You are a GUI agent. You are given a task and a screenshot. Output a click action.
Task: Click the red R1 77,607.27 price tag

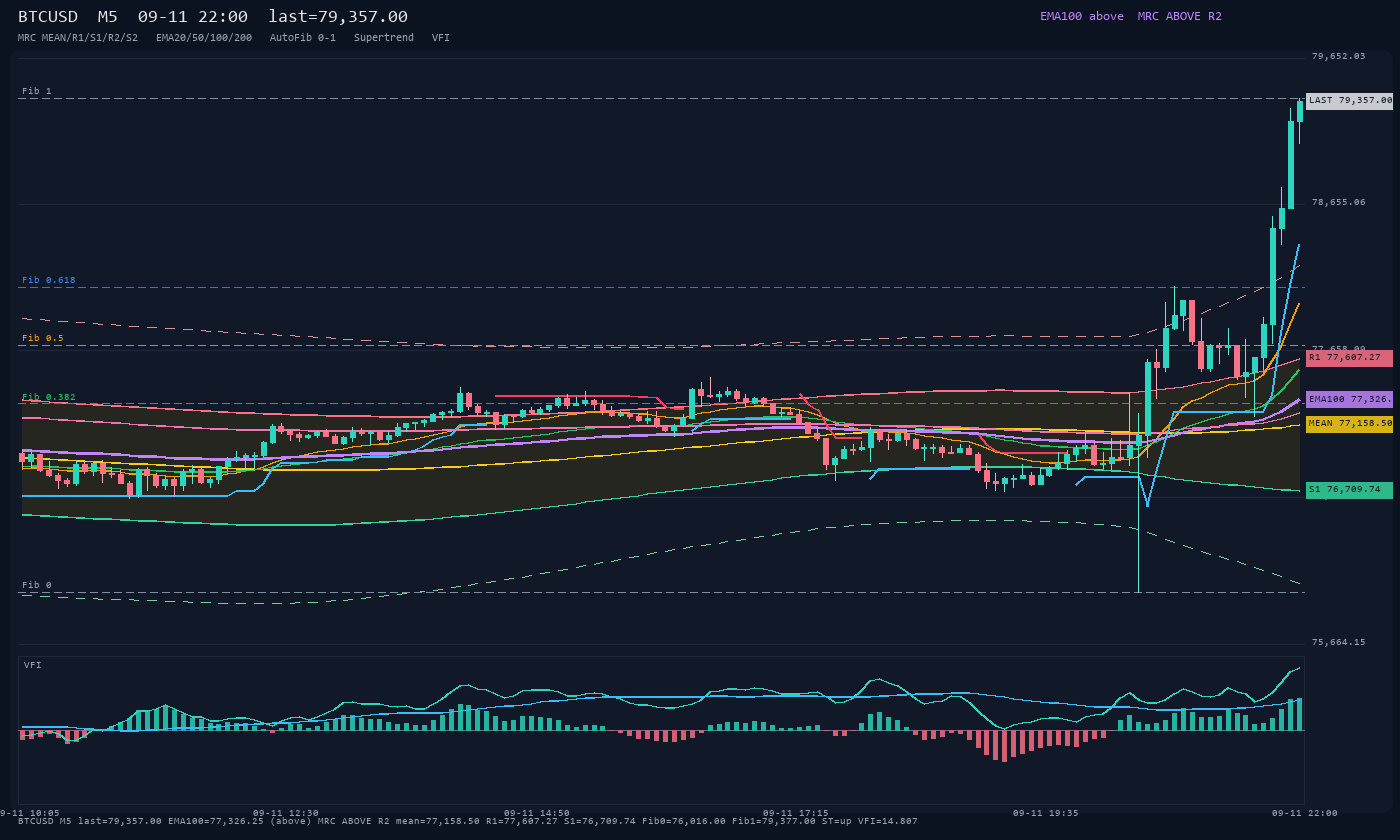click(x=1349, y=358)
